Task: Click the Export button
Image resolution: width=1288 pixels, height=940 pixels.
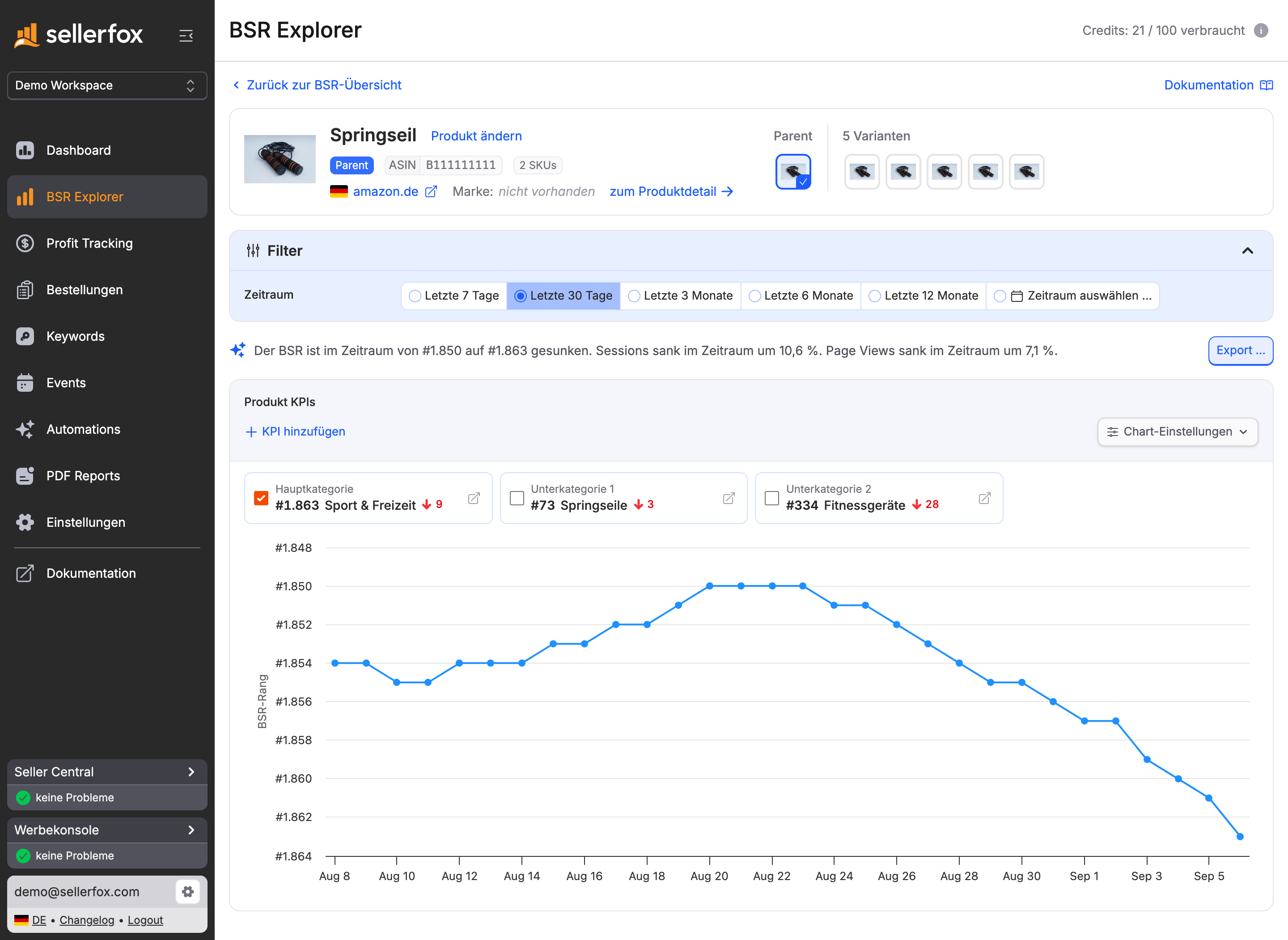Action: coord(1240,351)
